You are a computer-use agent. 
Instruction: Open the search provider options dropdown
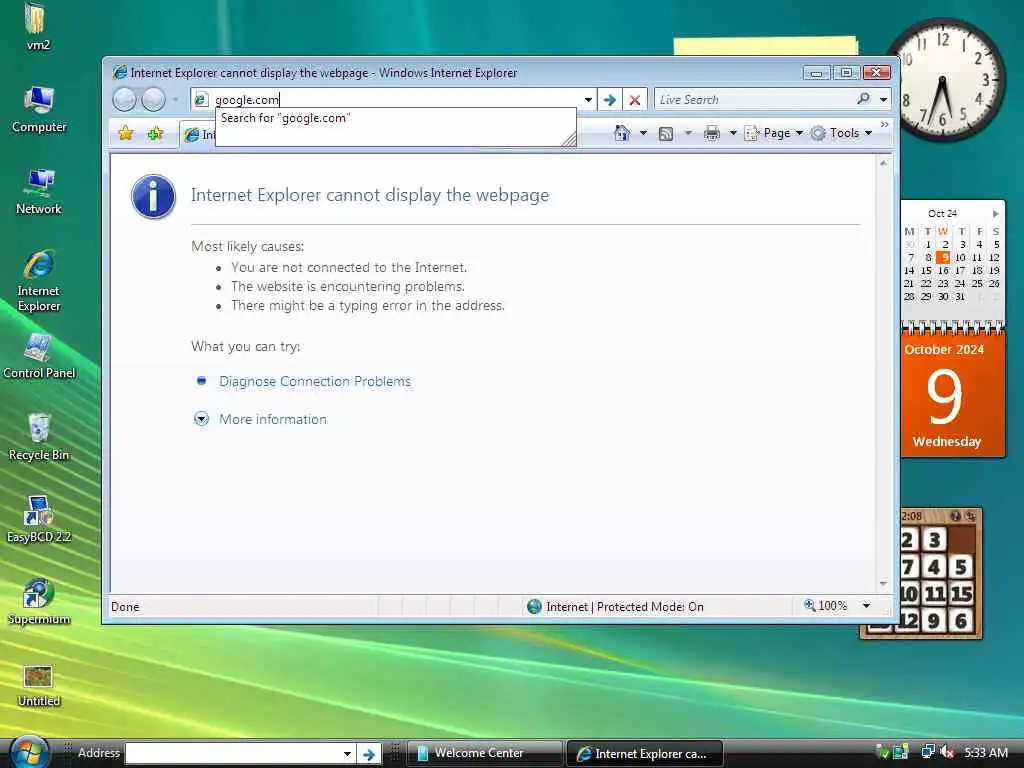[x=884, y=100]
